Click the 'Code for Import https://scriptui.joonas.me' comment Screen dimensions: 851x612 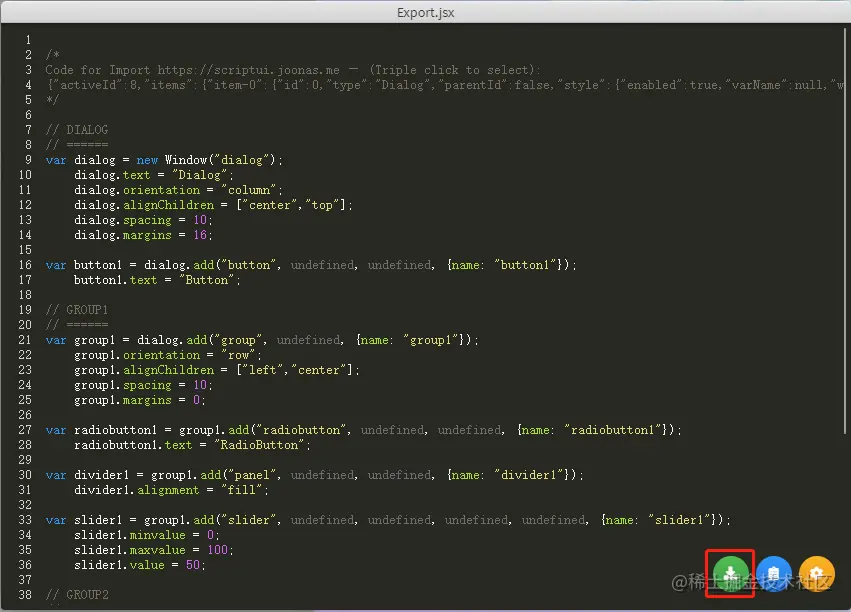coord(293,70)
